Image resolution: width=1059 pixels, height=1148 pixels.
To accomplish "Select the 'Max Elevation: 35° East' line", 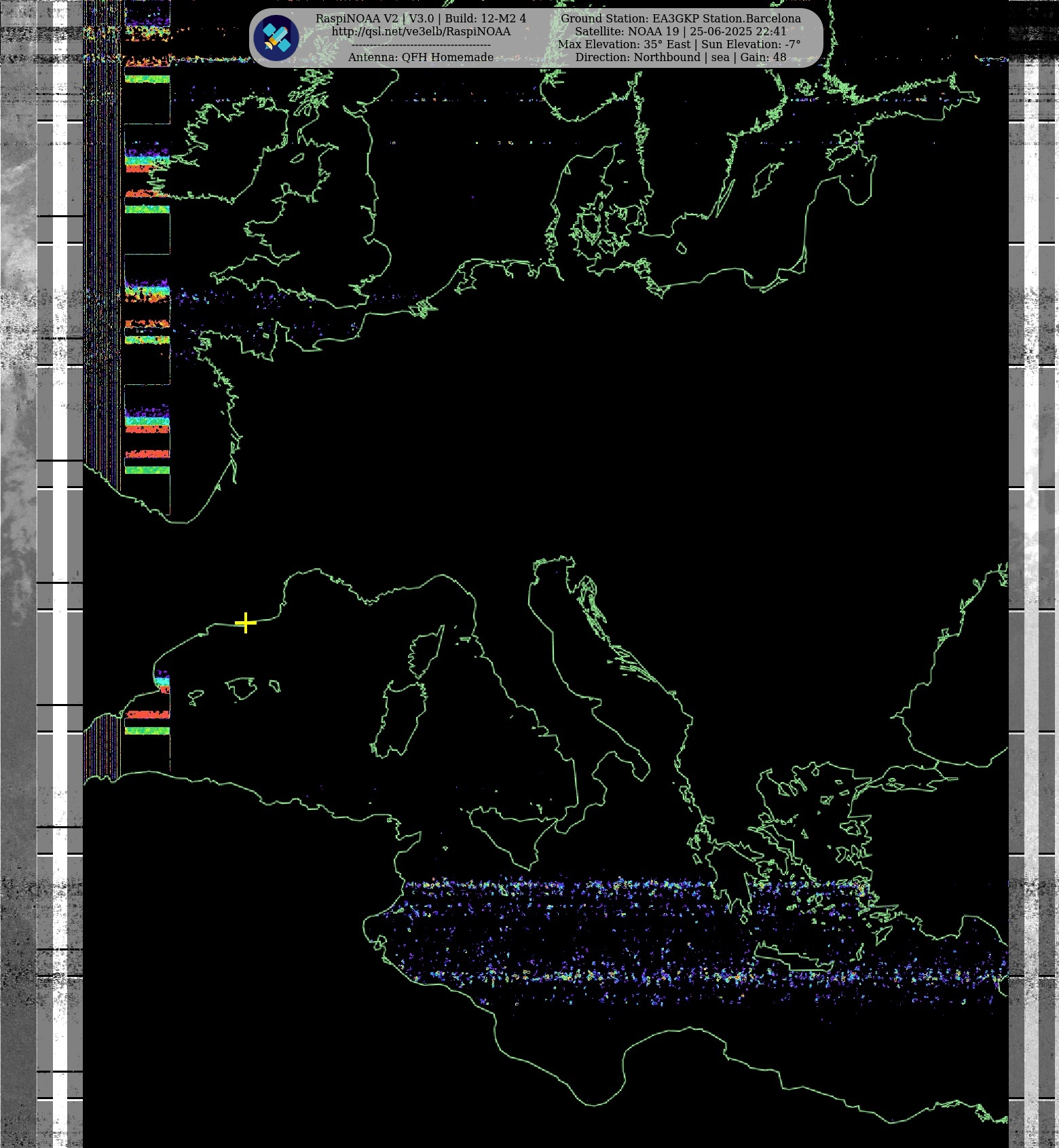I will (680, 44).
